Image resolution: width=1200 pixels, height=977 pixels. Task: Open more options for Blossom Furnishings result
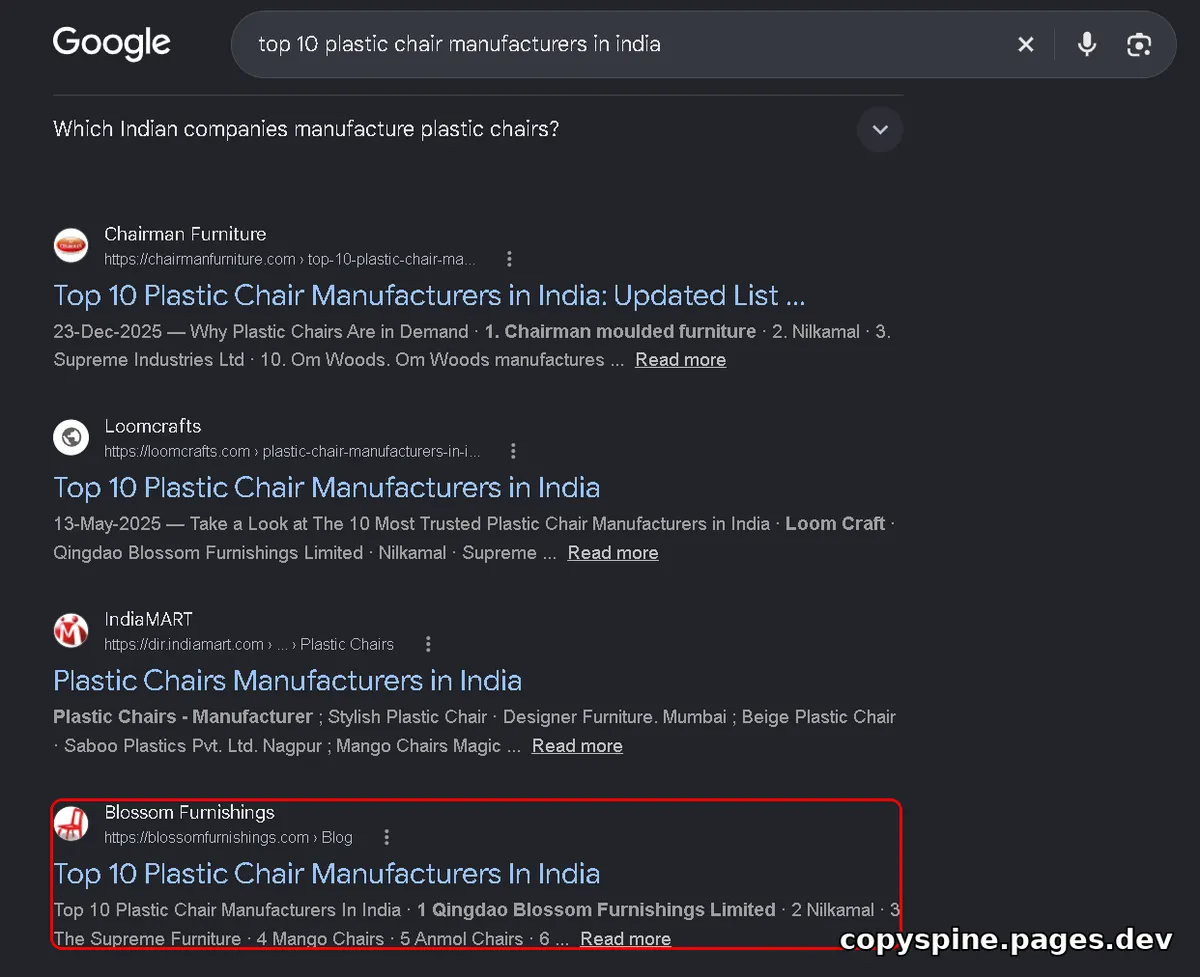click(387, 837)
